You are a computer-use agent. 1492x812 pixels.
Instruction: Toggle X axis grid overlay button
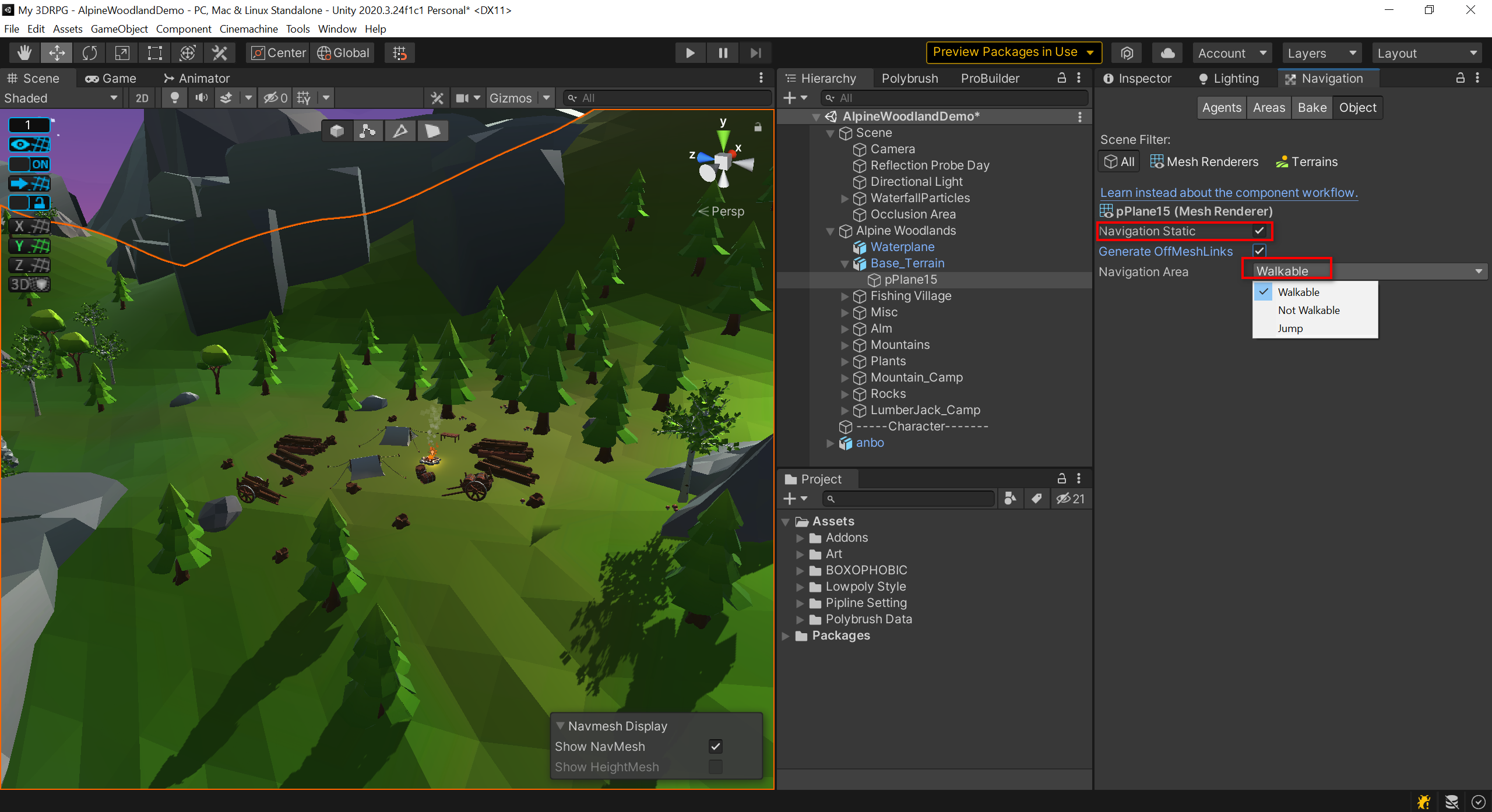[30, 226]
